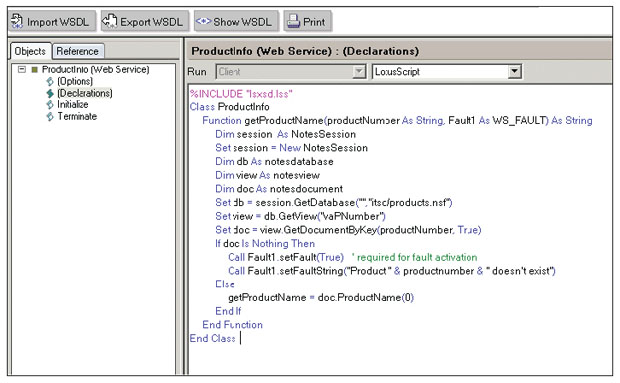The height and width of the screenshot is (383, 620).
Task: Switch to the Reference tab
Action: [78, 51]
